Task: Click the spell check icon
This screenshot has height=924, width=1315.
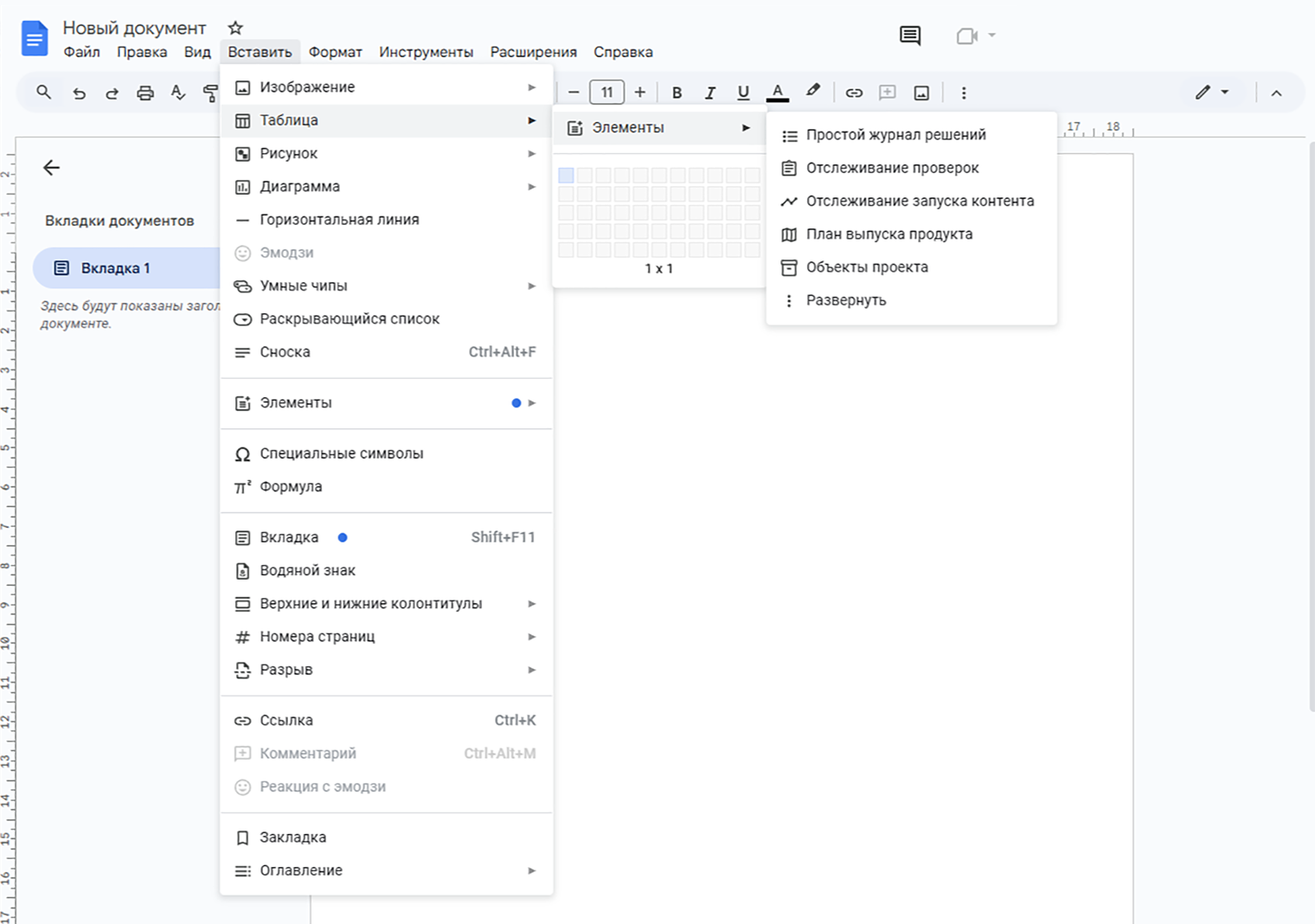Action: click(178, 93)
